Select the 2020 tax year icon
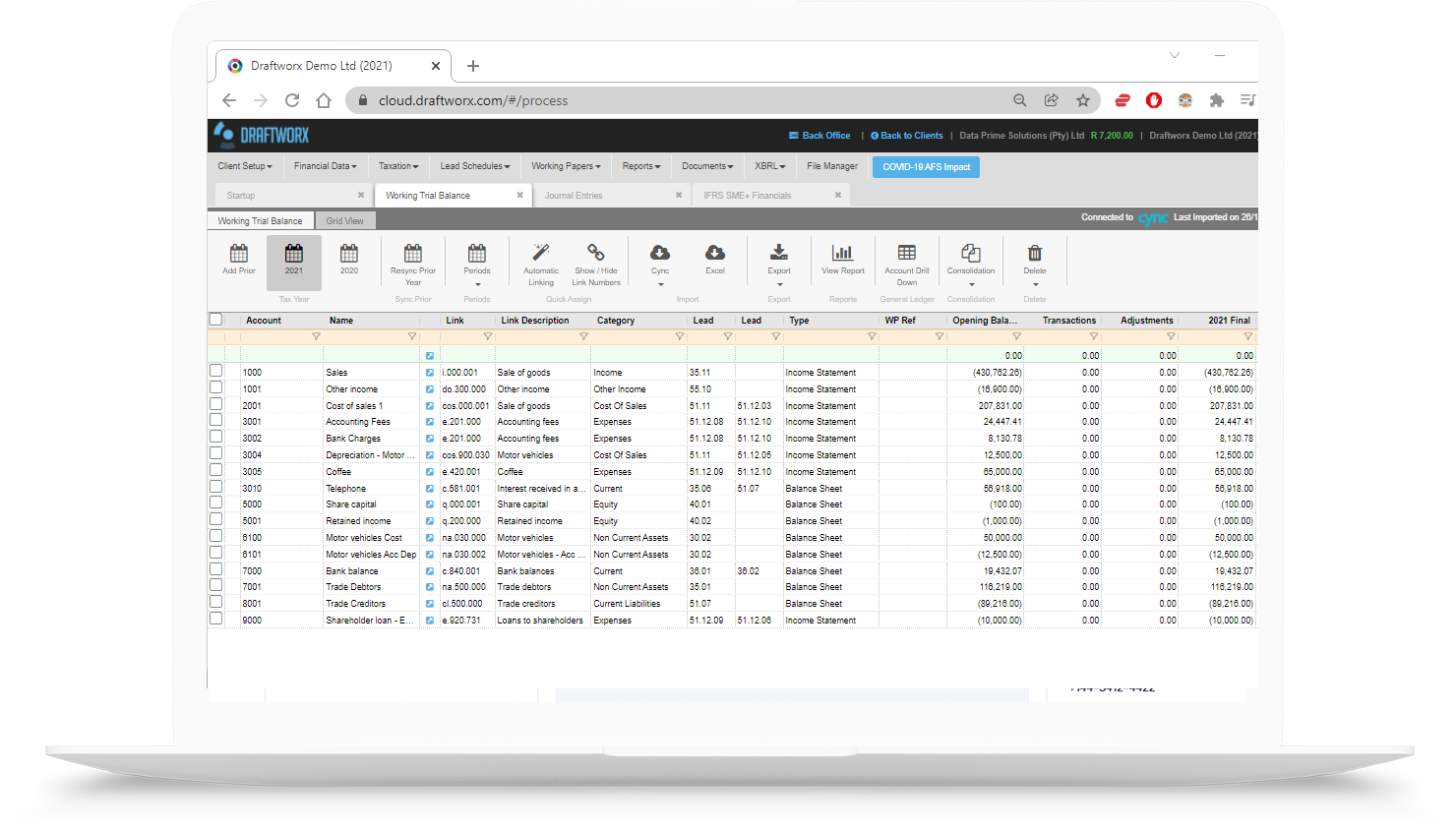This screenshot has width=1456, height=830. coord(349,254)
